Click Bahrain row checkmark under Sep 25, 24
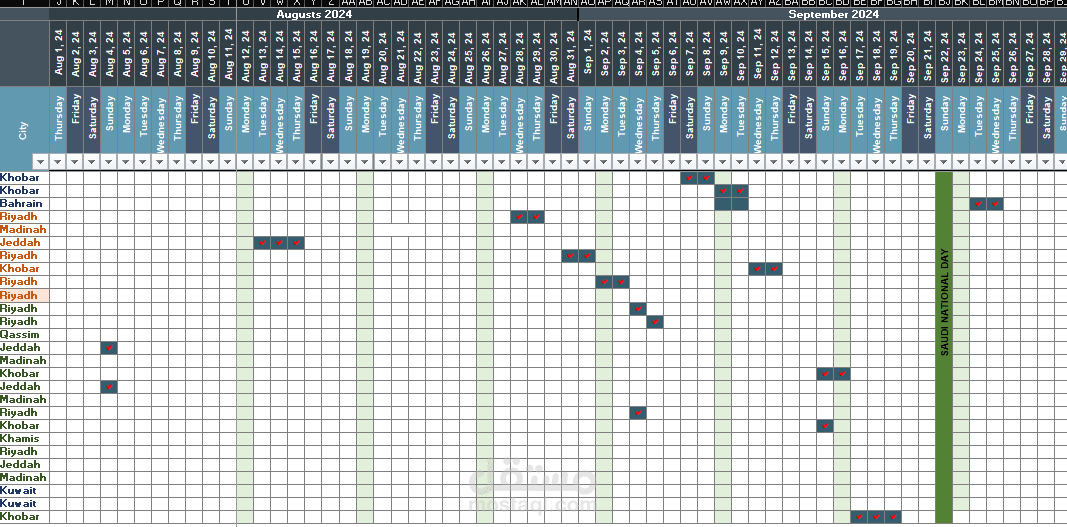Viewport: 1067px width, 527px height. coord(996,204)
